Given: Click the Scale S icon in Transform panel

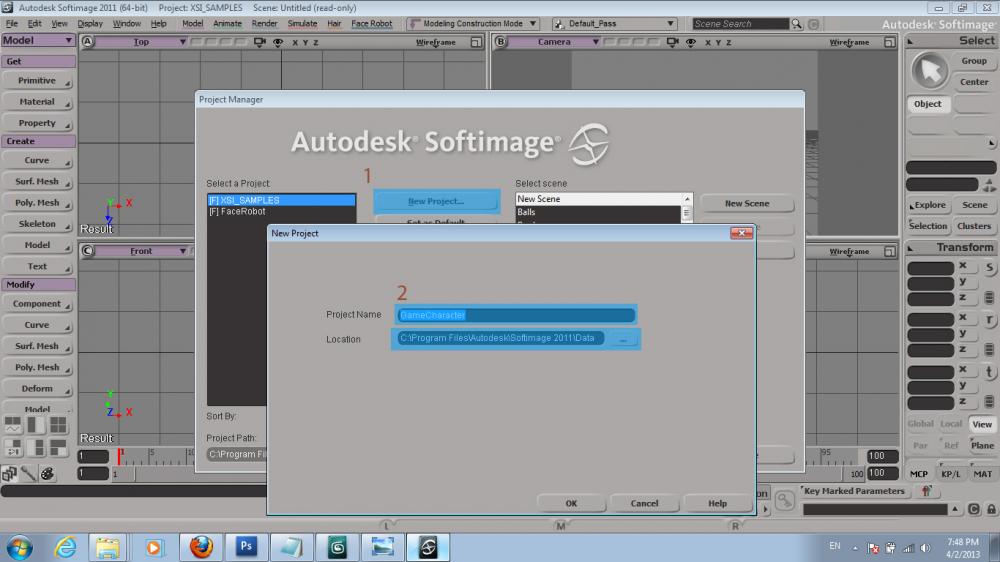Looking at the screenshot, I should click(x=989, y=267).
